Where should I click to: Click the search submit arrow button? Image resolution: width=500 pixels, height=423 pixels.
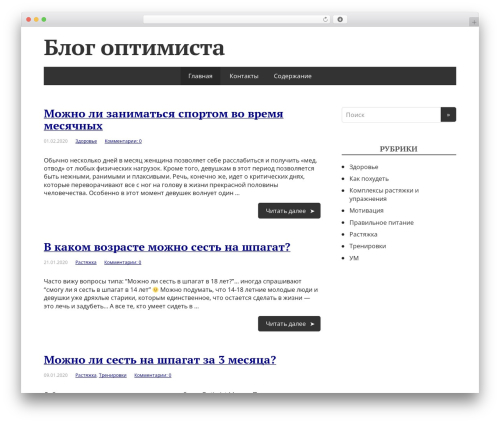pyautogui.click(x=448, y=115)
